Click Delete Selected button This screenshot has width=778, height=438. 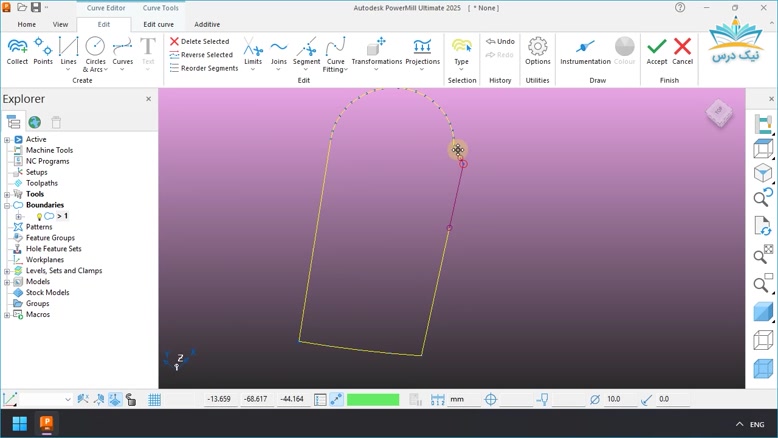tap(200, 41)
